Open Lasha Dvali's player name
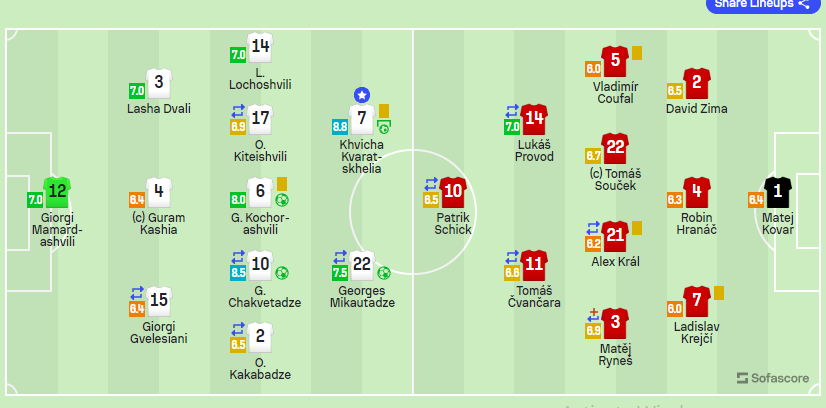Screen dimensions: 826x408 click(159, 109)
